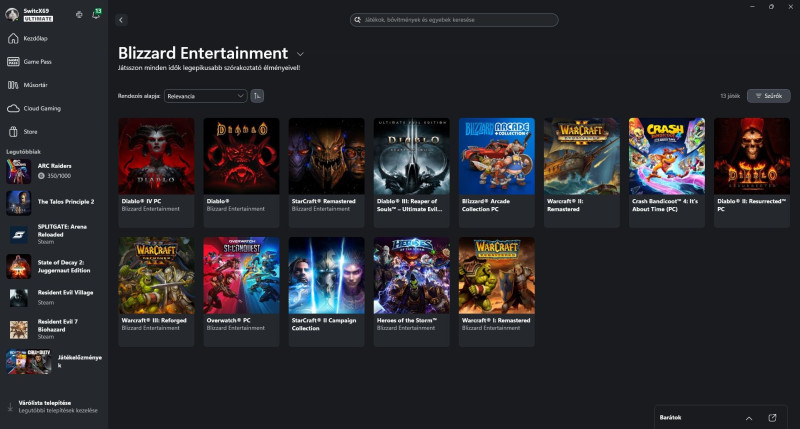Focus the game search field
The image size is (800, 429).
[x=454, y=20]
